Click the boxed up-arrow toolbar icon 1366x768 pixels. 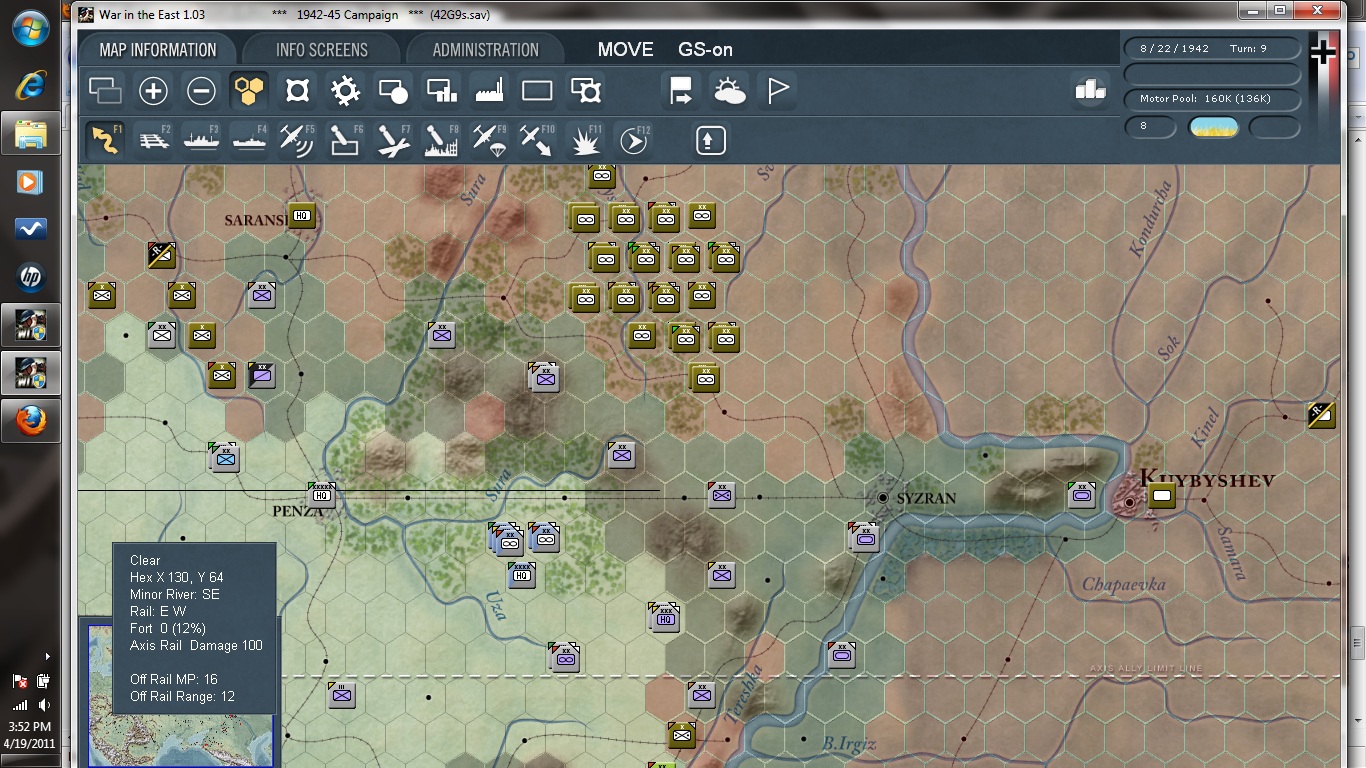pos(710,140)
